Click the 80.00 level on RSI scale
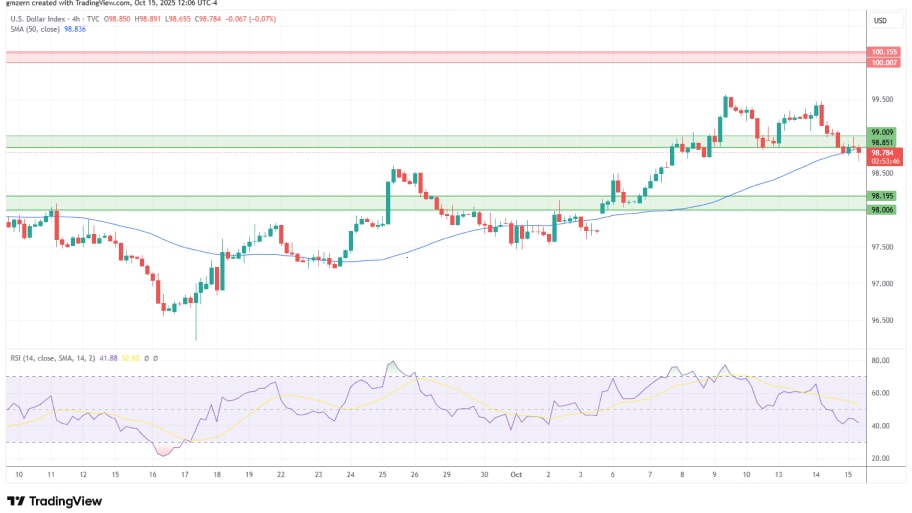 [881, 360]
